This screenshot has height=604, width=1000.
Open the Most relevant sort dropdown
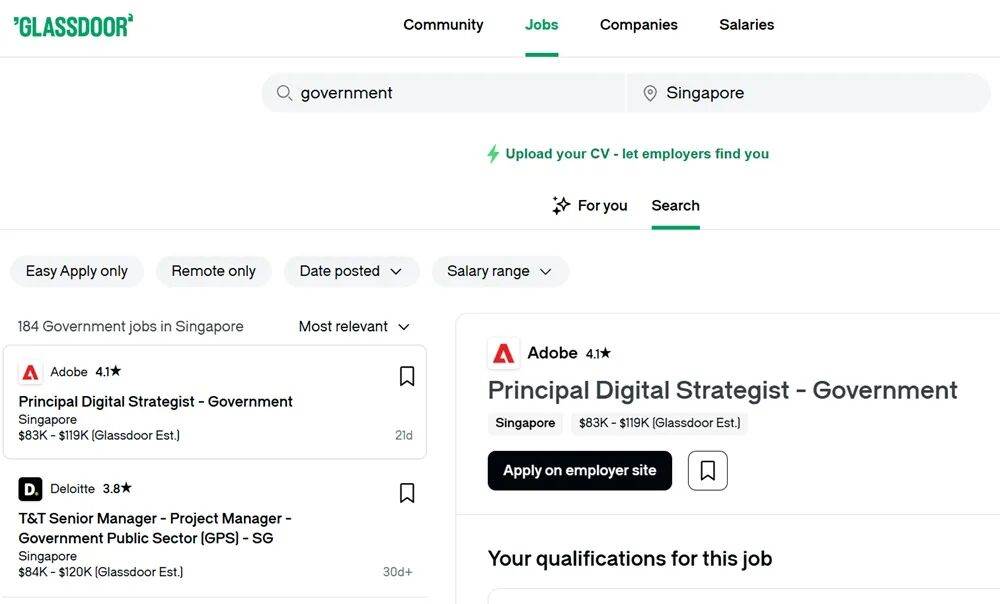click(354, 327)
